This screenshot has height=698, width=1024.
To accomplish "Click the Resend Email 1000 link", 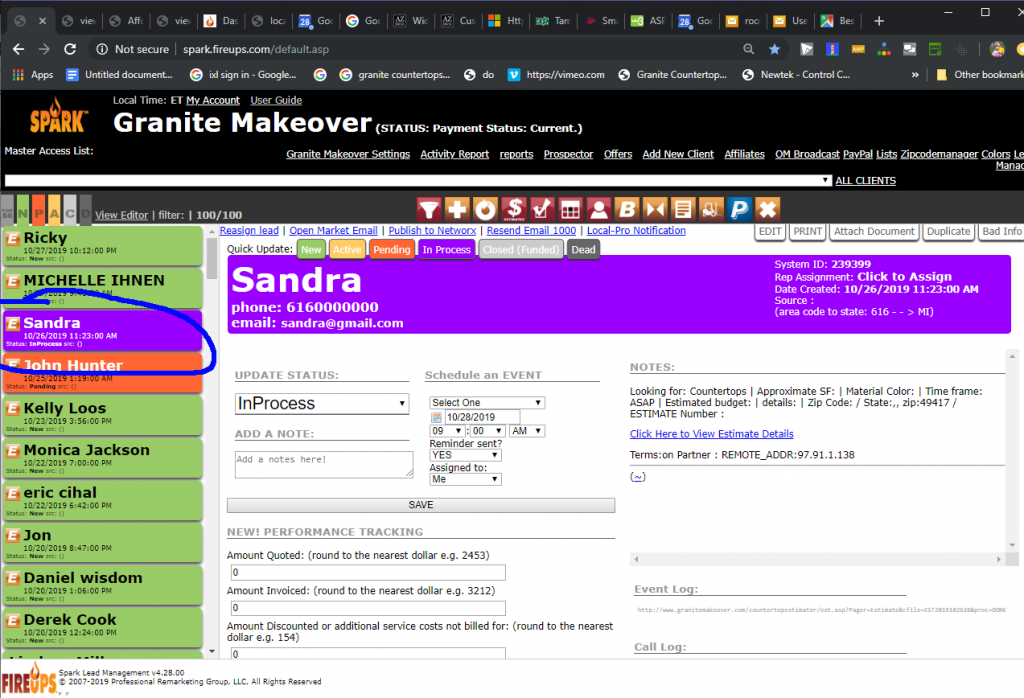I will point(531,230).
